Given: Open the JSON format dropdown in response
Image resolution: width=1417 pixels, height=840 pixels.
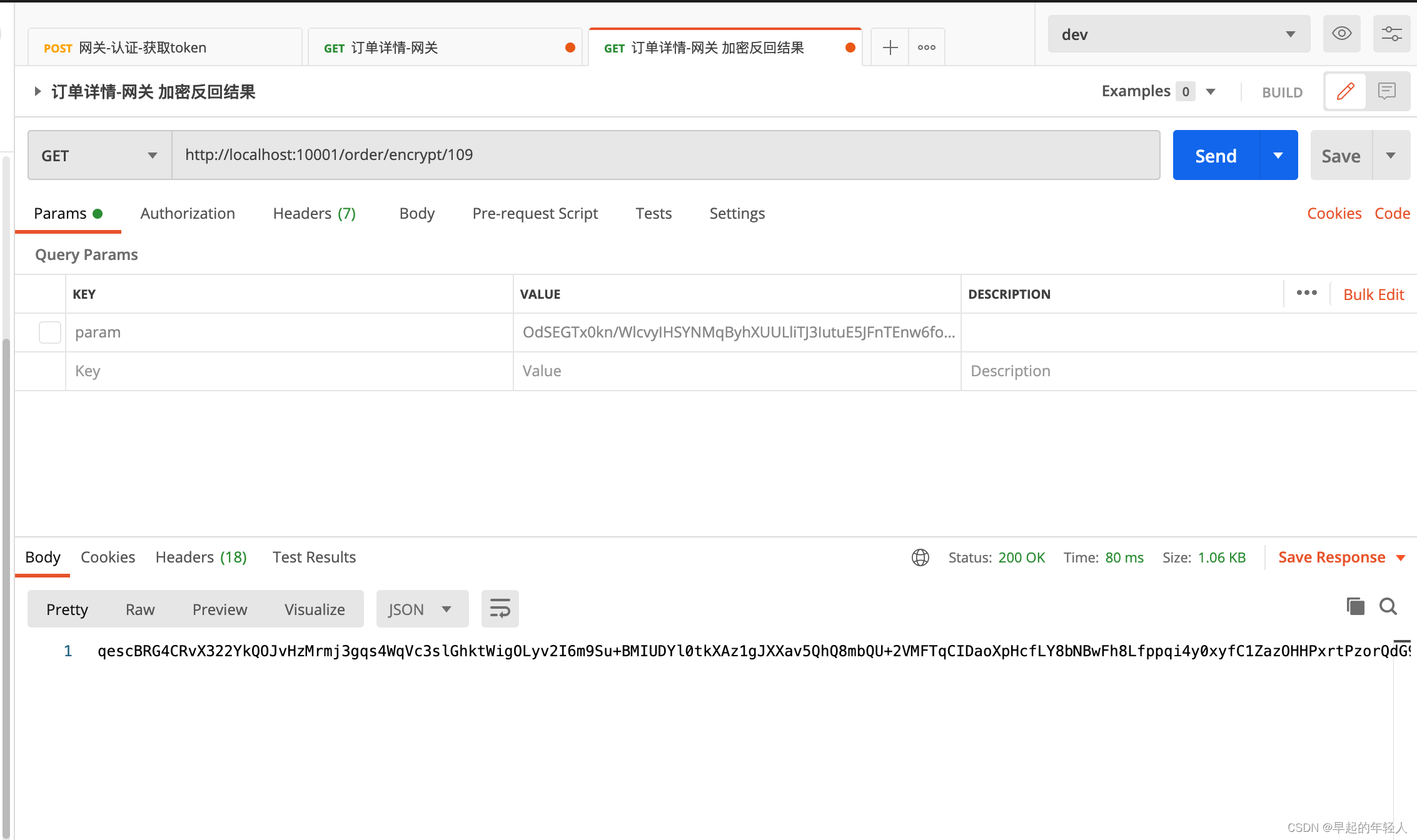Looking at the screenshot, I should (422, 608).
